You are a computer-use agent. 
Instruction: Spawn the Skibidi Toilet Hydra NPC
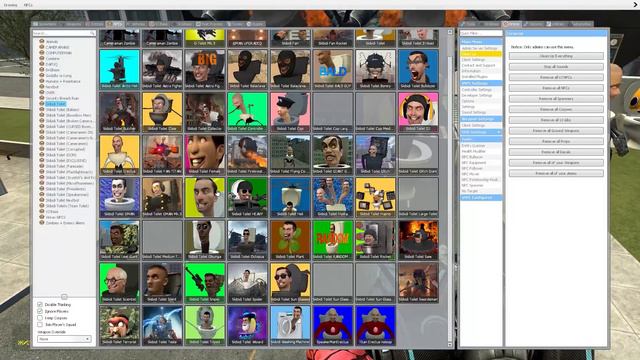[333, 198]
